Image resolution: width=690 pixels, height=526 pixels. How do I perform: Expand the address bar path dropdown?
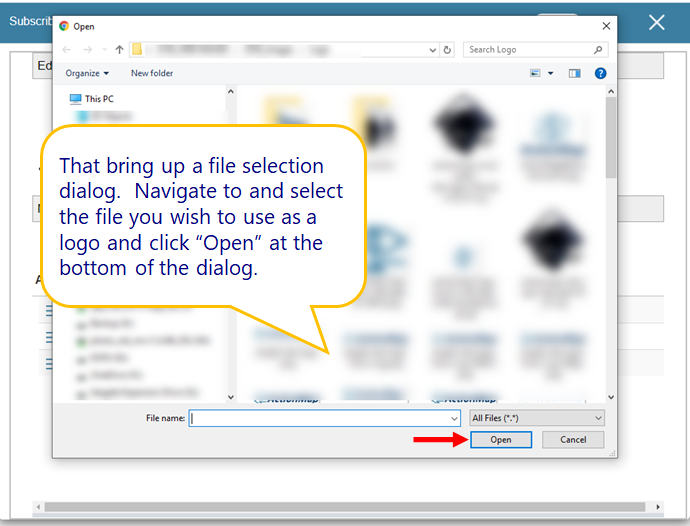(431, 49)
